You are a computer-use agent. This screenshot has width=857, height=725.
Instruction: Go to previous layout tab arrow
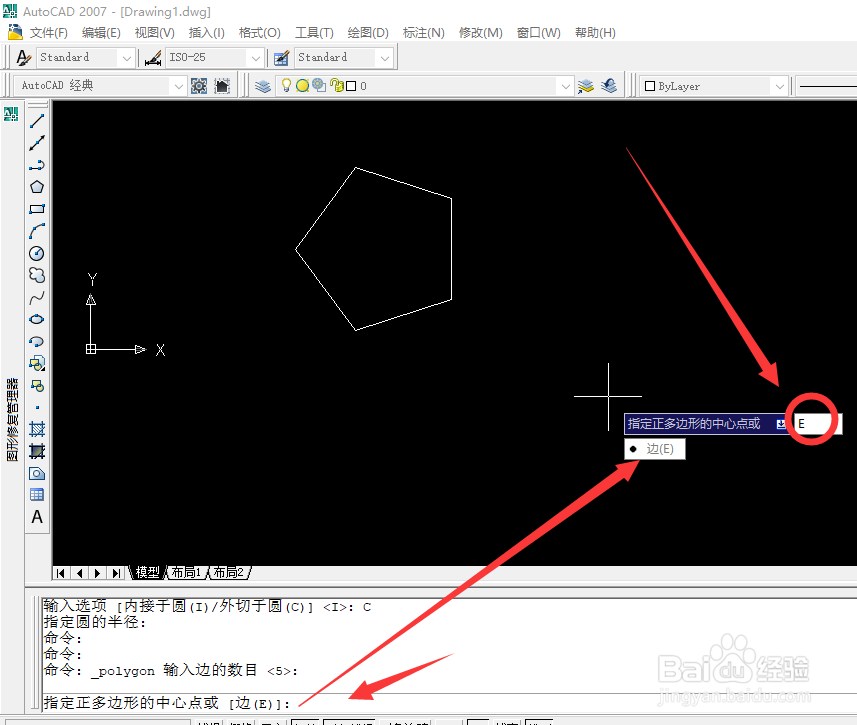coord(80,573)
